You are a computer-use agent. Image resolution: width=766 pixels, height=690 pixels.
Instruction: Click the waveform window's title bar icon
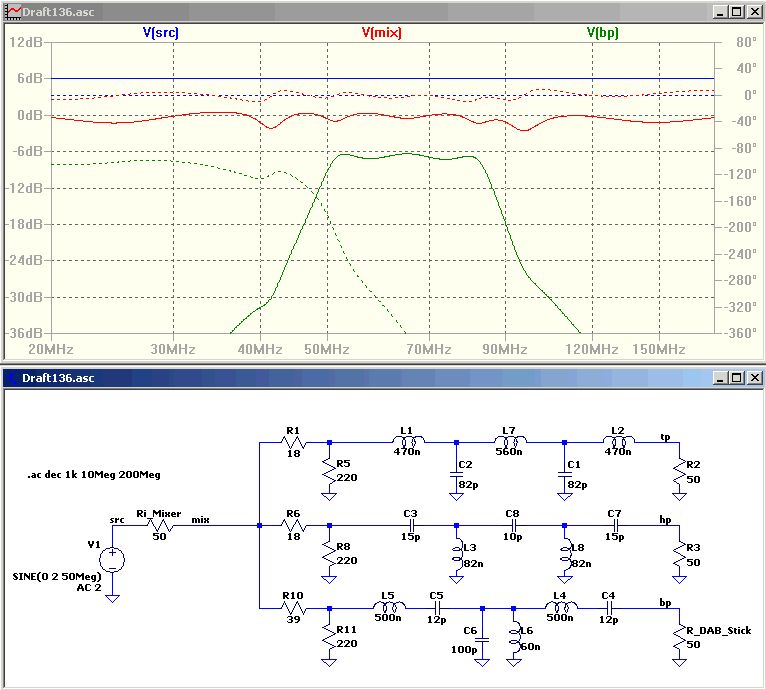[x=12, y=11]
